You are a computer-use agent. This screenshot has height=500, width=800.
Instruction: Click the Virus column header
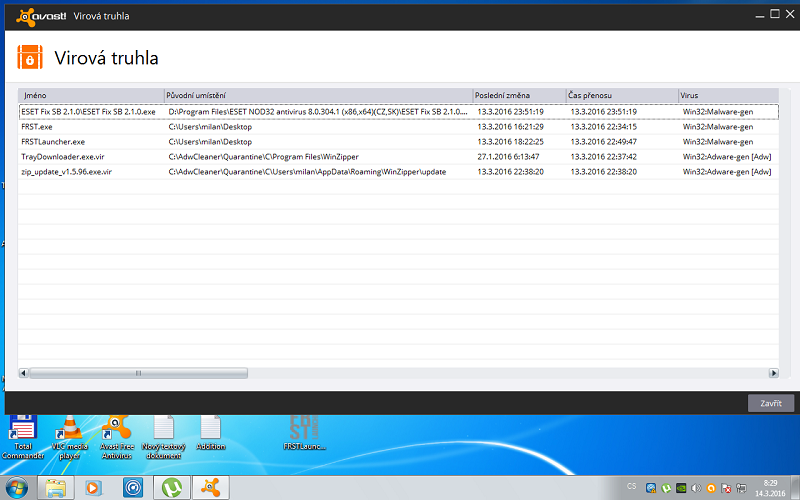(726, 95)
